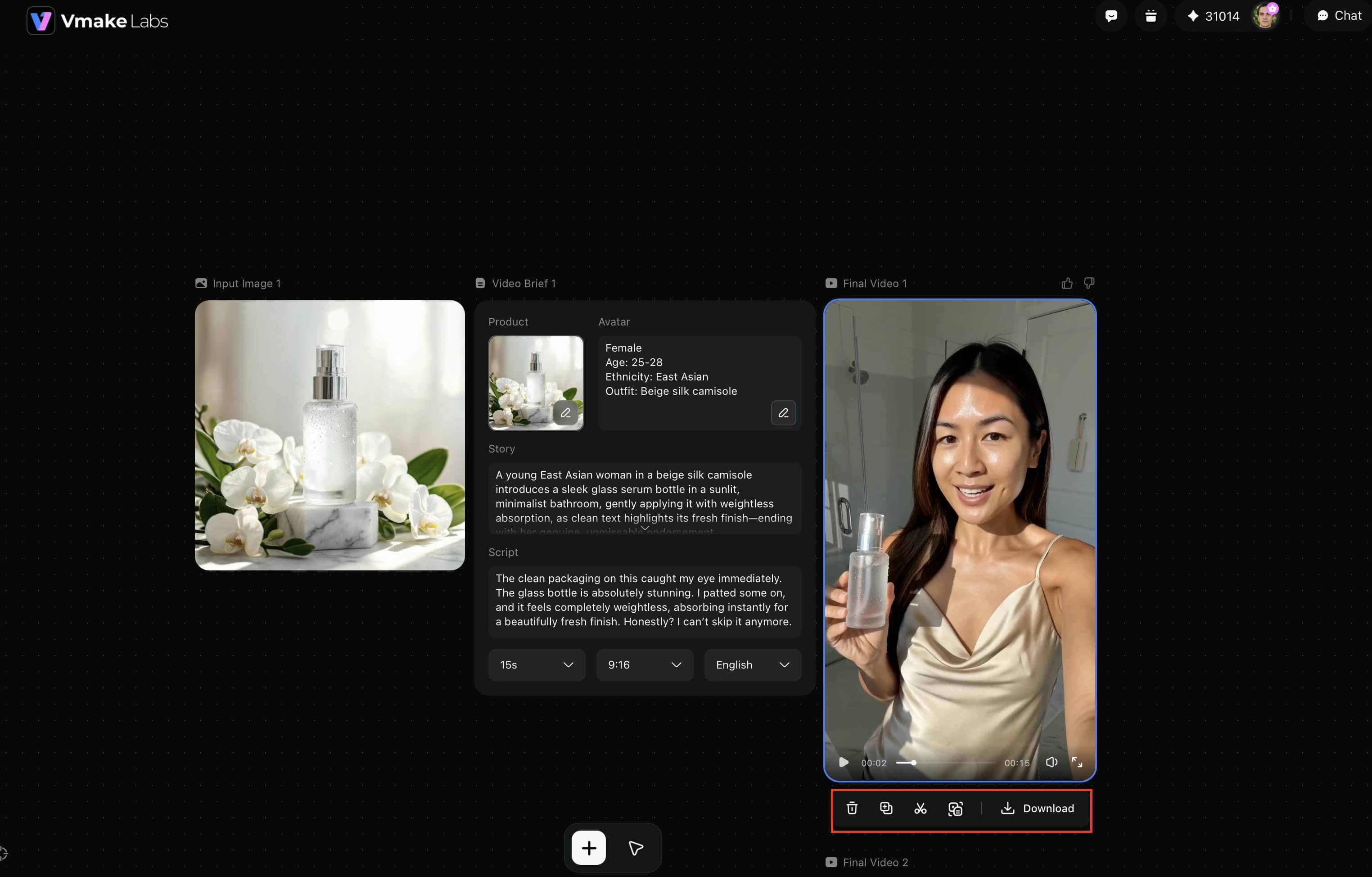This screenshot has height=877, width=1372.
Task: Click the Final Video 1 video preview
Action: pos(960,540)
